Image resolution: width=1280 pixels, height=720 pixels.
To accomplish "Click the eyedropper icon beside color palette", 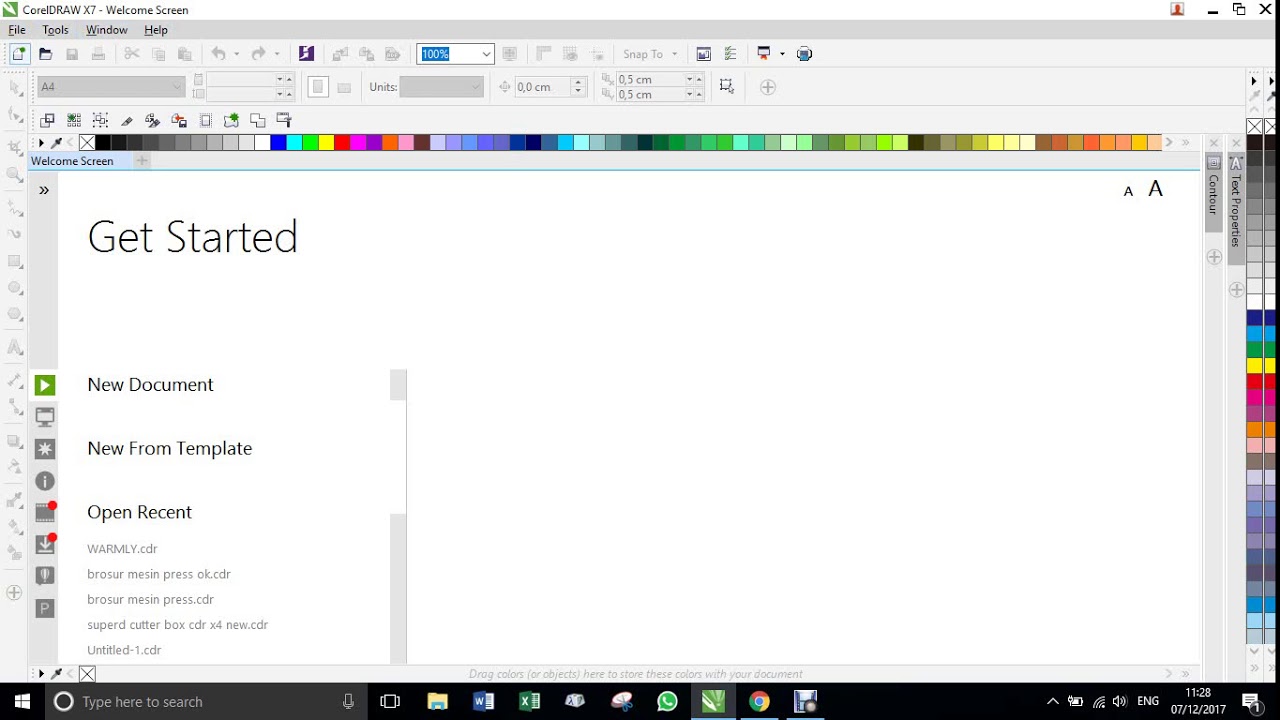I will (57, 143).
